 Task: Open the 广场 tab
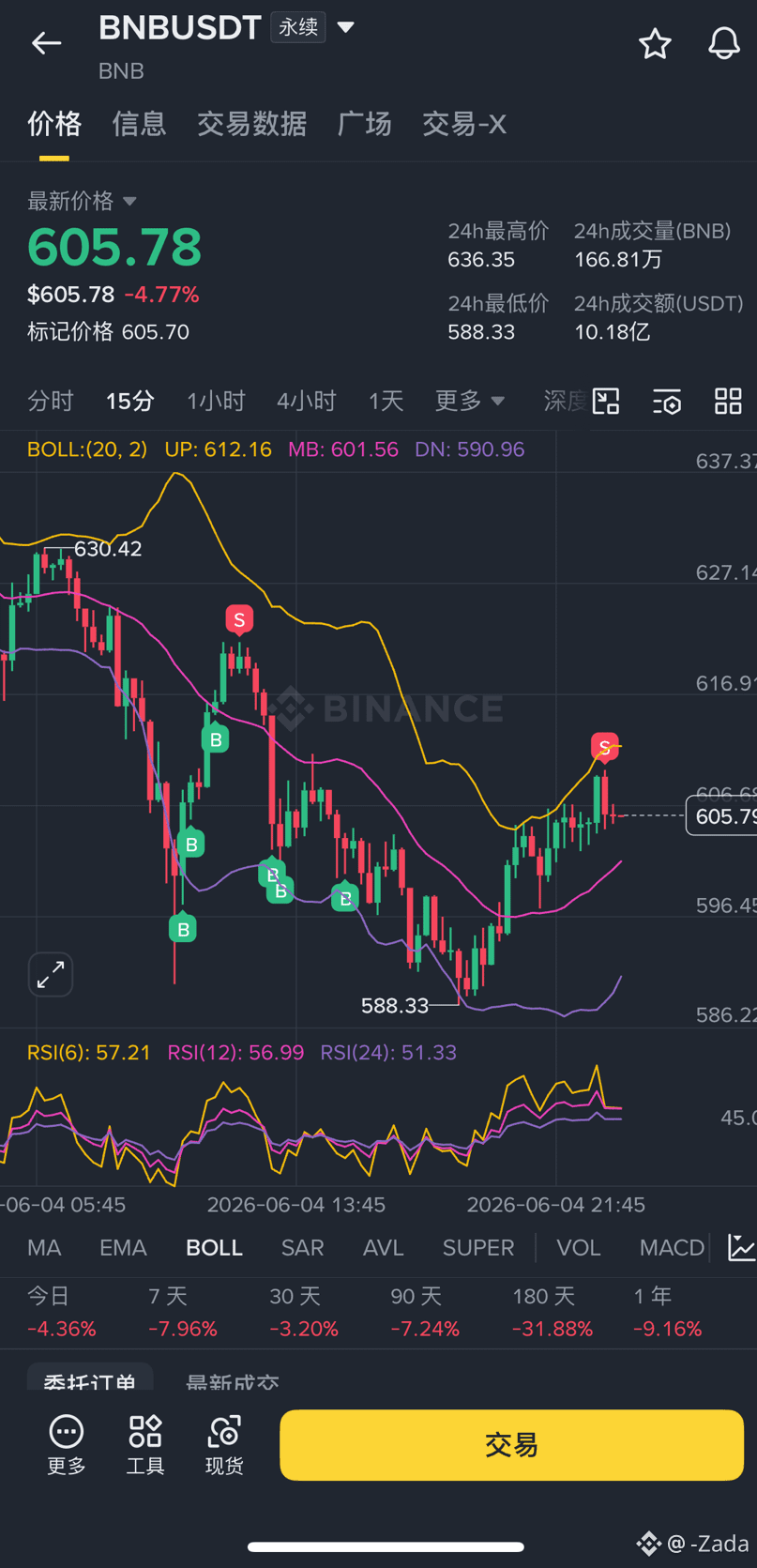click(364, 124)
